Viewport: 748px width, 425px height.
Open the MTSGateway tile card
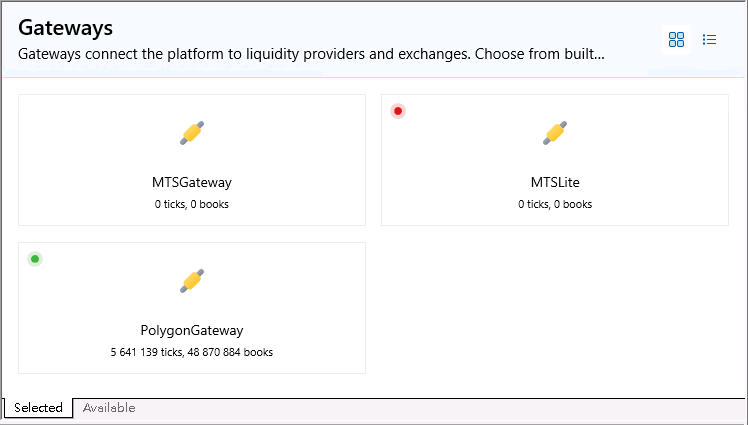192,160
